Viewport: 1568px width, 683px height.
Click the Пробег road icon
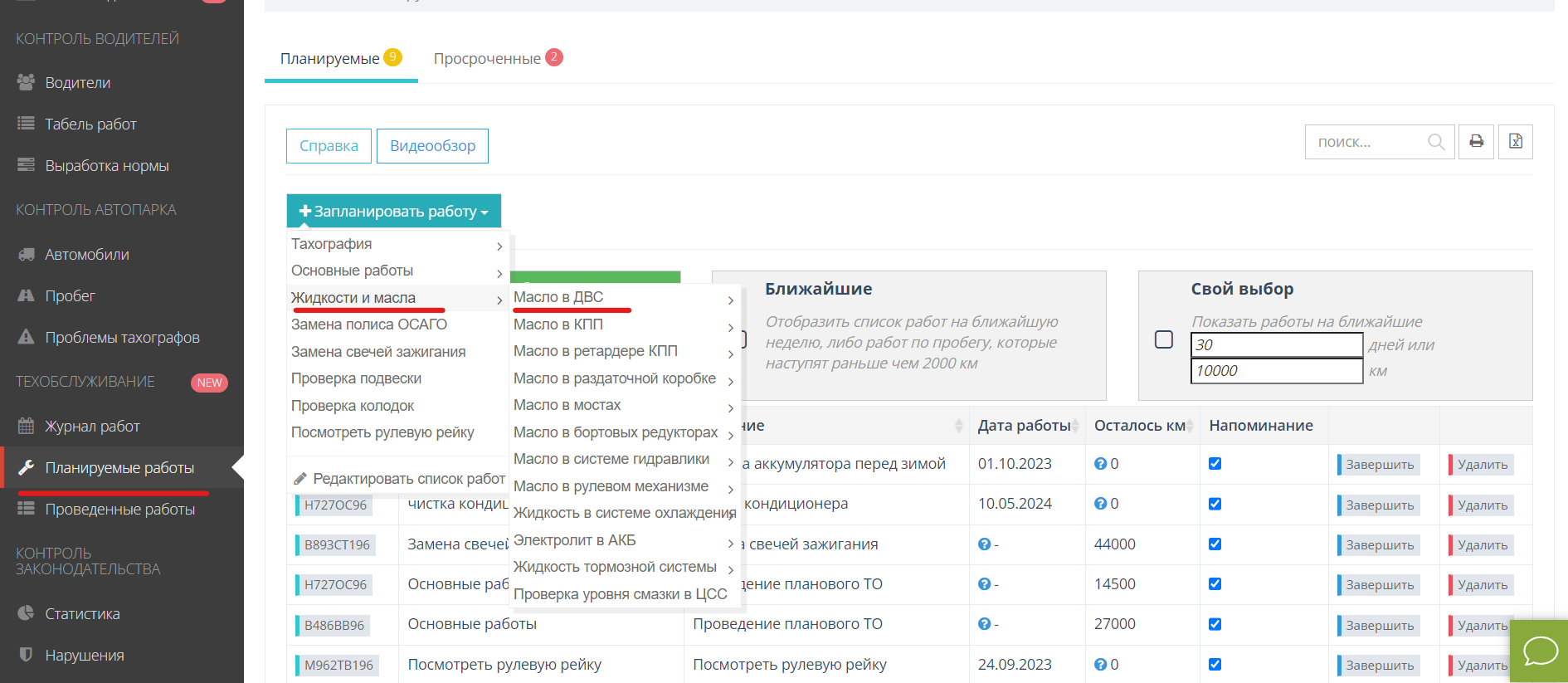tap(27, 295)
